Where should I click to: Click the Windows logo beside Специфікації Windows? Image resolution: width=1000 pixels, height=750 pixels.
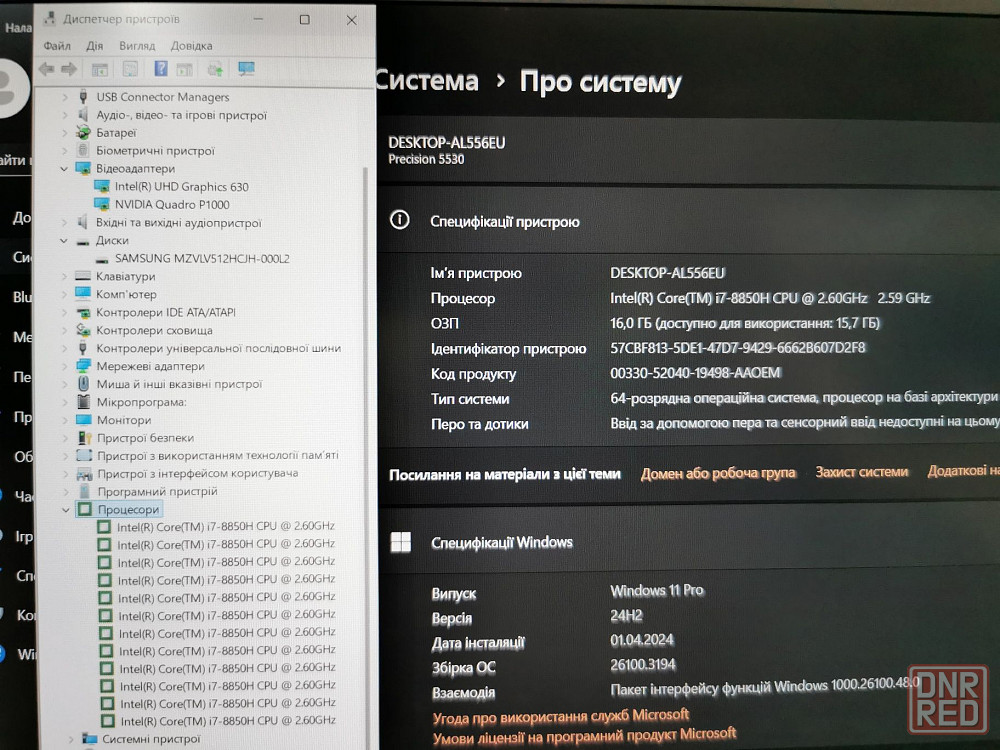click(x=401, y=542)
